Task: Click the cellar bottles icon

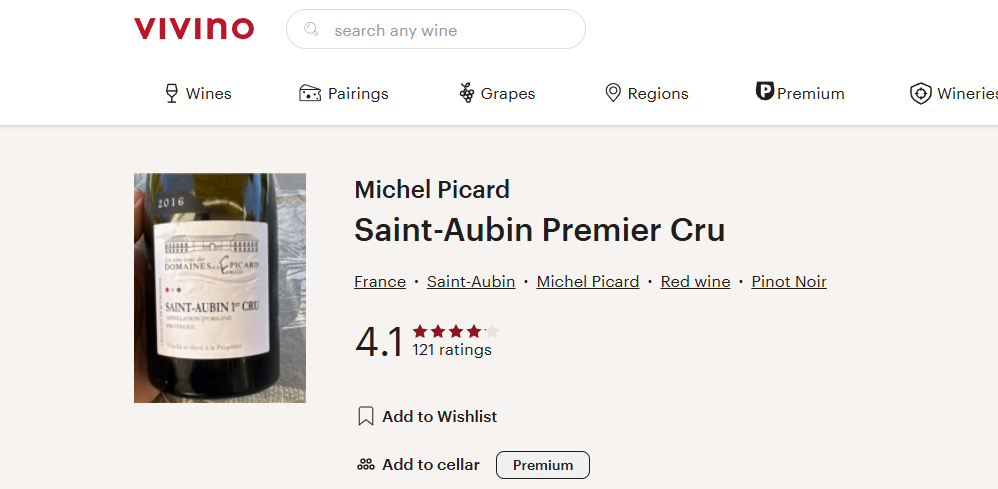Action: point(365,465)
